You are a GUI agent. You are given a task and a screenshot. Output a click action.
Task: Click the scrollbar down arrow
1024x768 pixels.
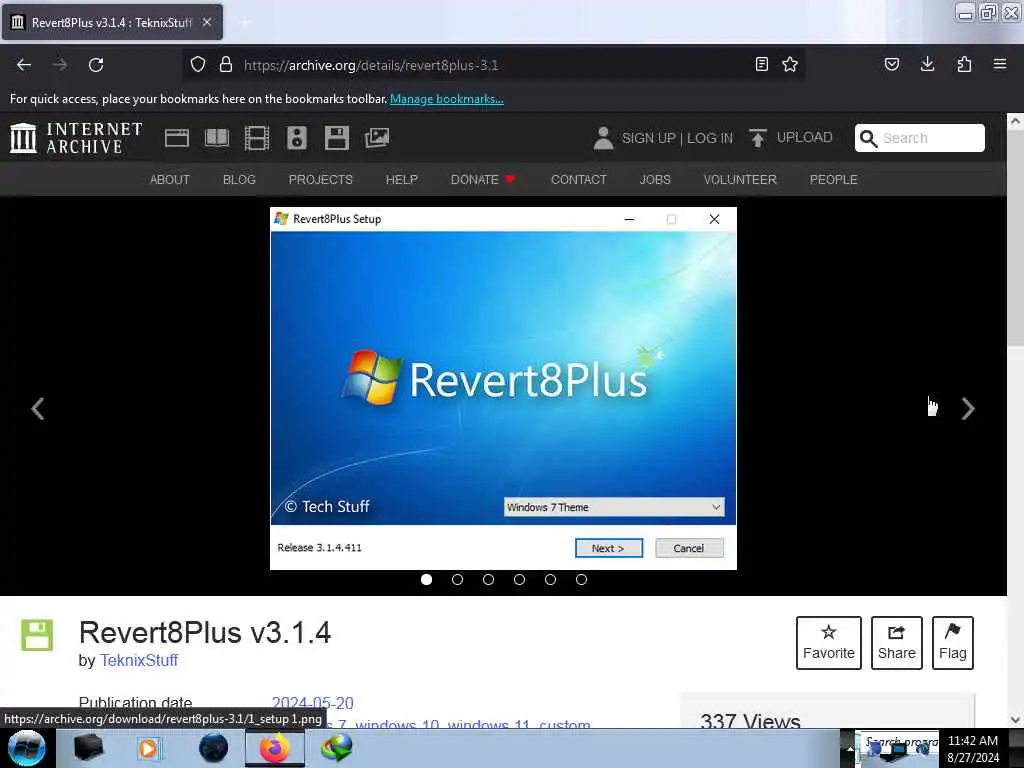[1016, 720]
